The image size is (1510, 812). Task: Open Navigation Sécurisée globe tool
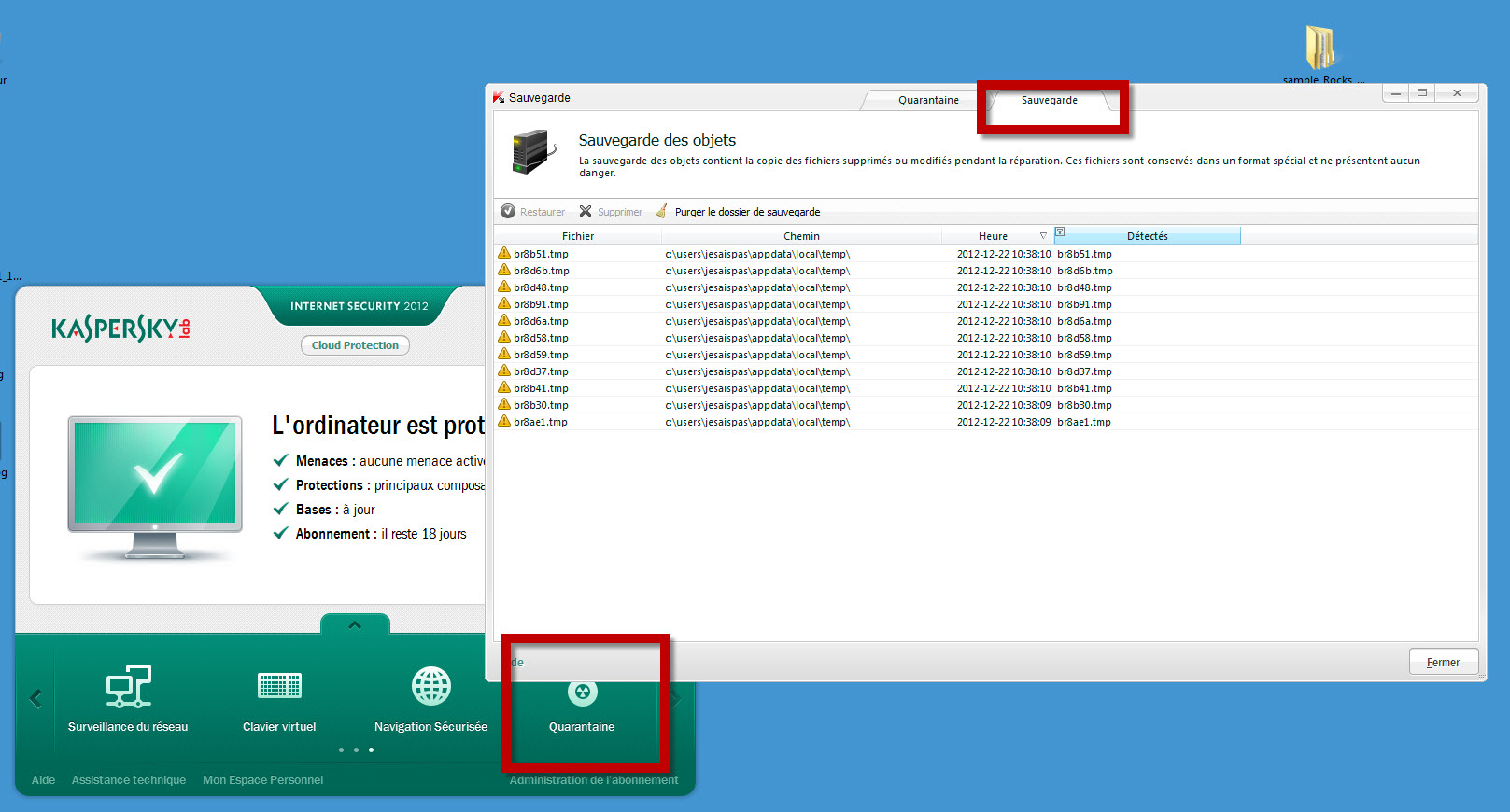430,698
